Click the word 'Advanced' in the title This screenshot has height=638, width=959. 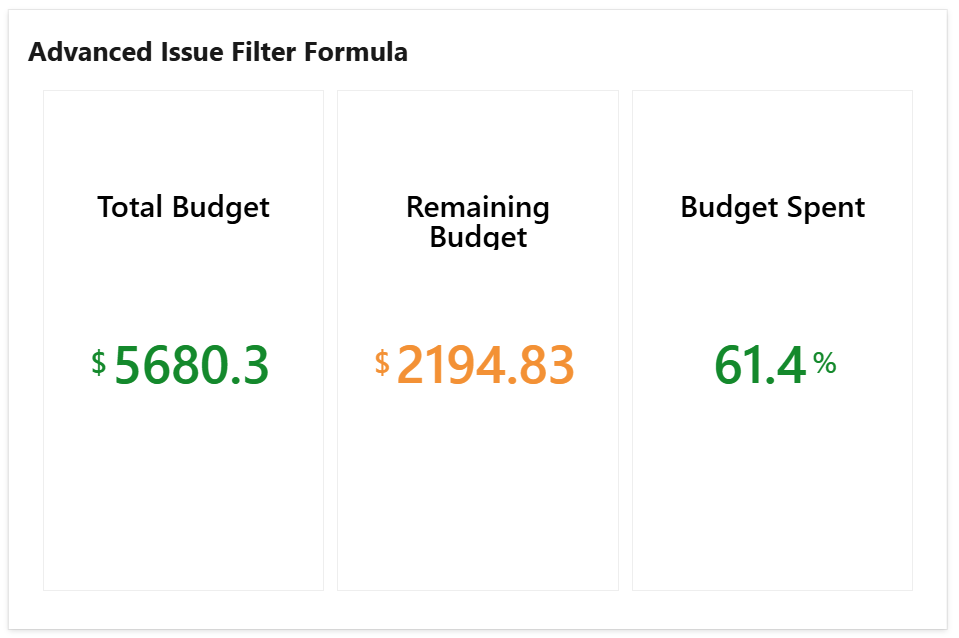tap(78, 52)
